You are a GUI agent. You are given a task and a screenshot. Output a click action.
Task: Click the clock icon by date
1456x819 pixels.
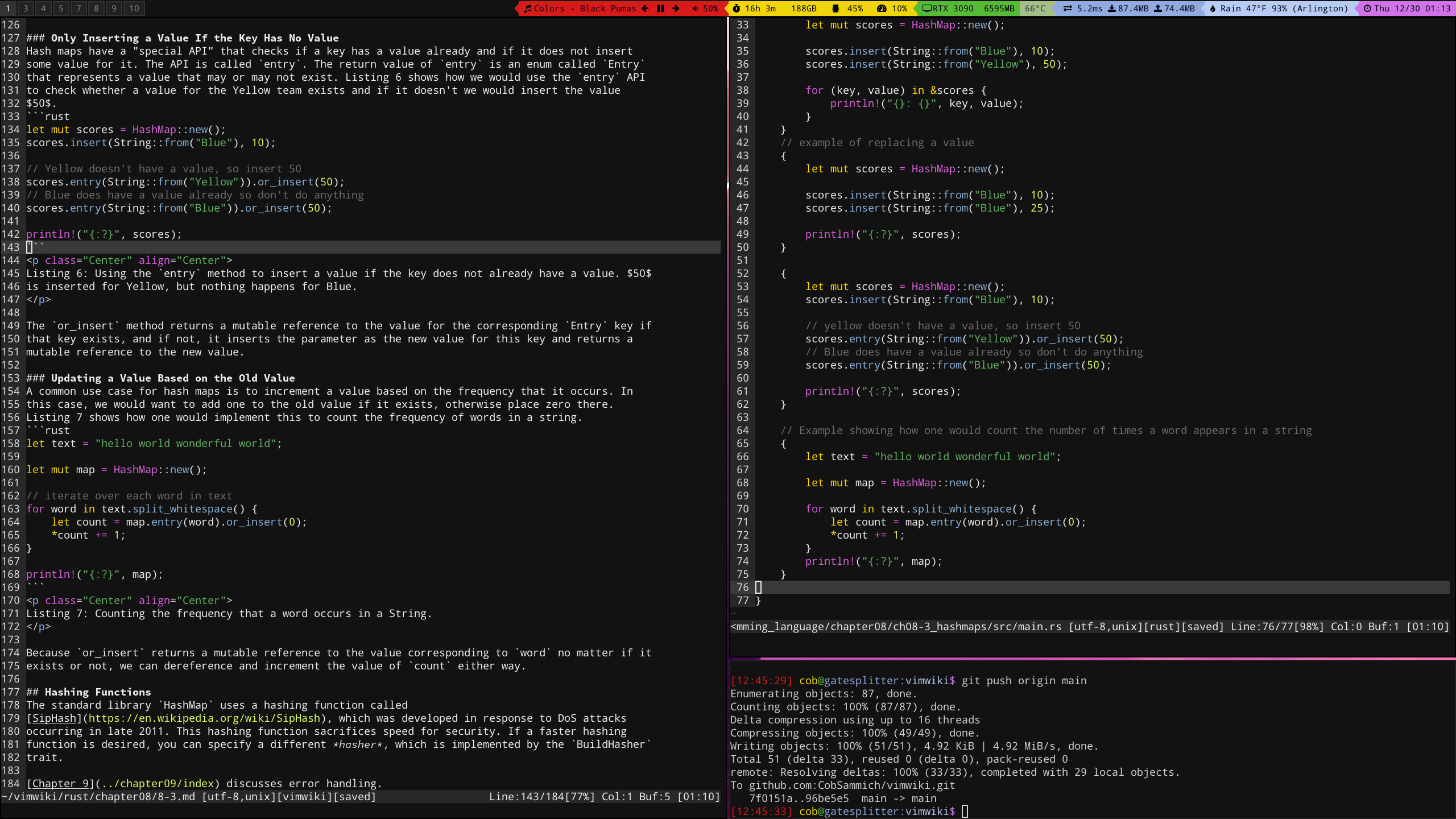click(1367, 8)
